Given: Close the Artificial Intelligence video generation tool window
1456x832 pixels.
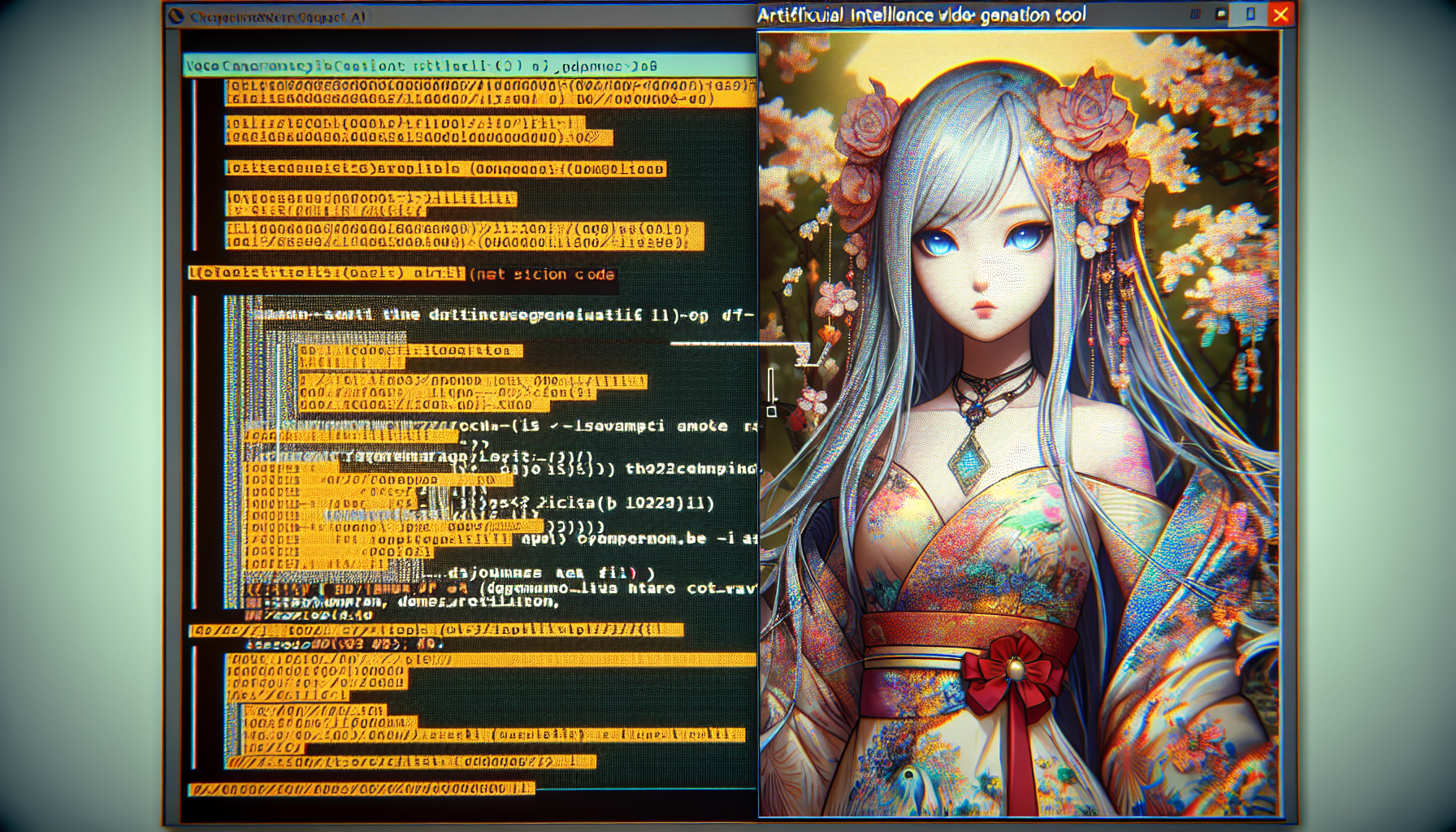Looking at the screenshot, I should click(1280, 15).
